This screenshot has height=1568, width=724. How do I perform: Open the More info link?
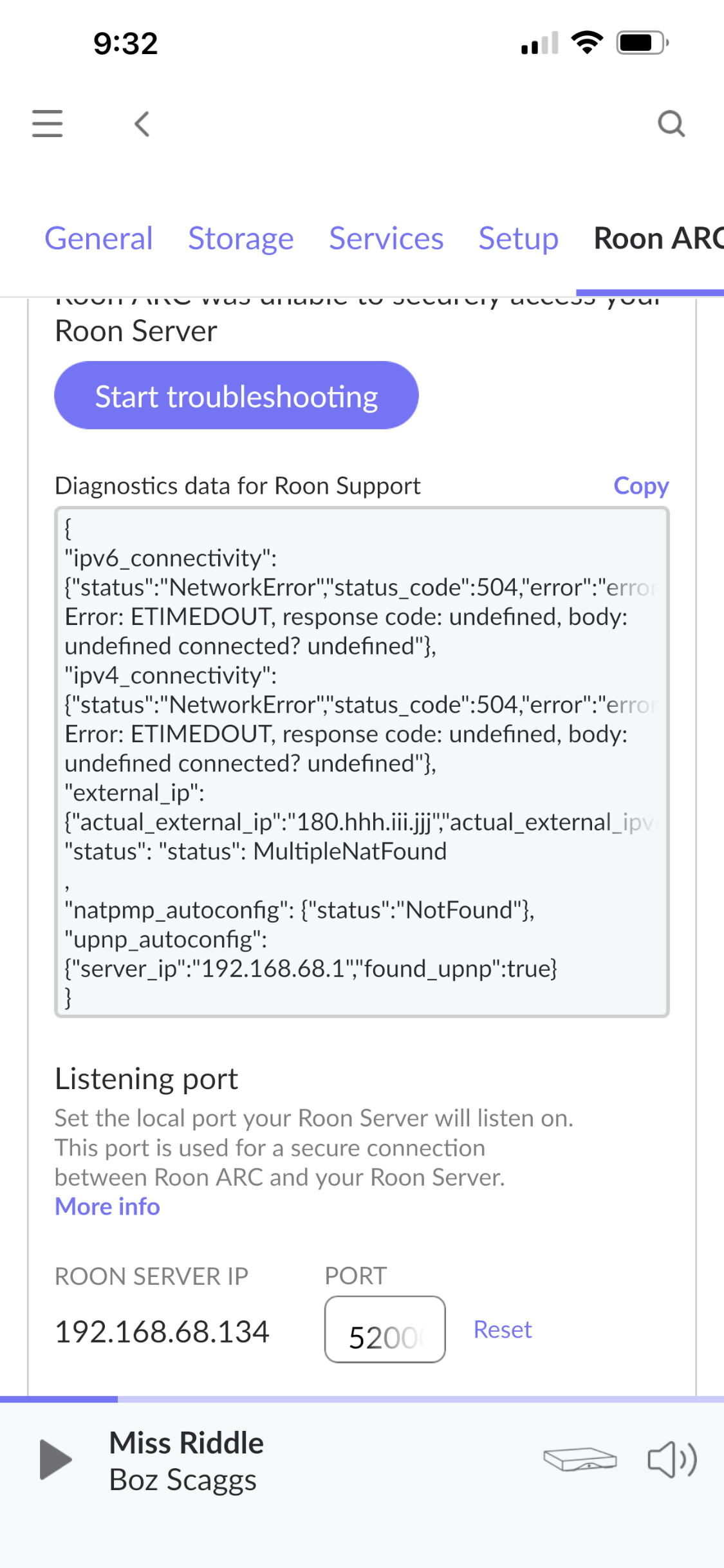107,1206
